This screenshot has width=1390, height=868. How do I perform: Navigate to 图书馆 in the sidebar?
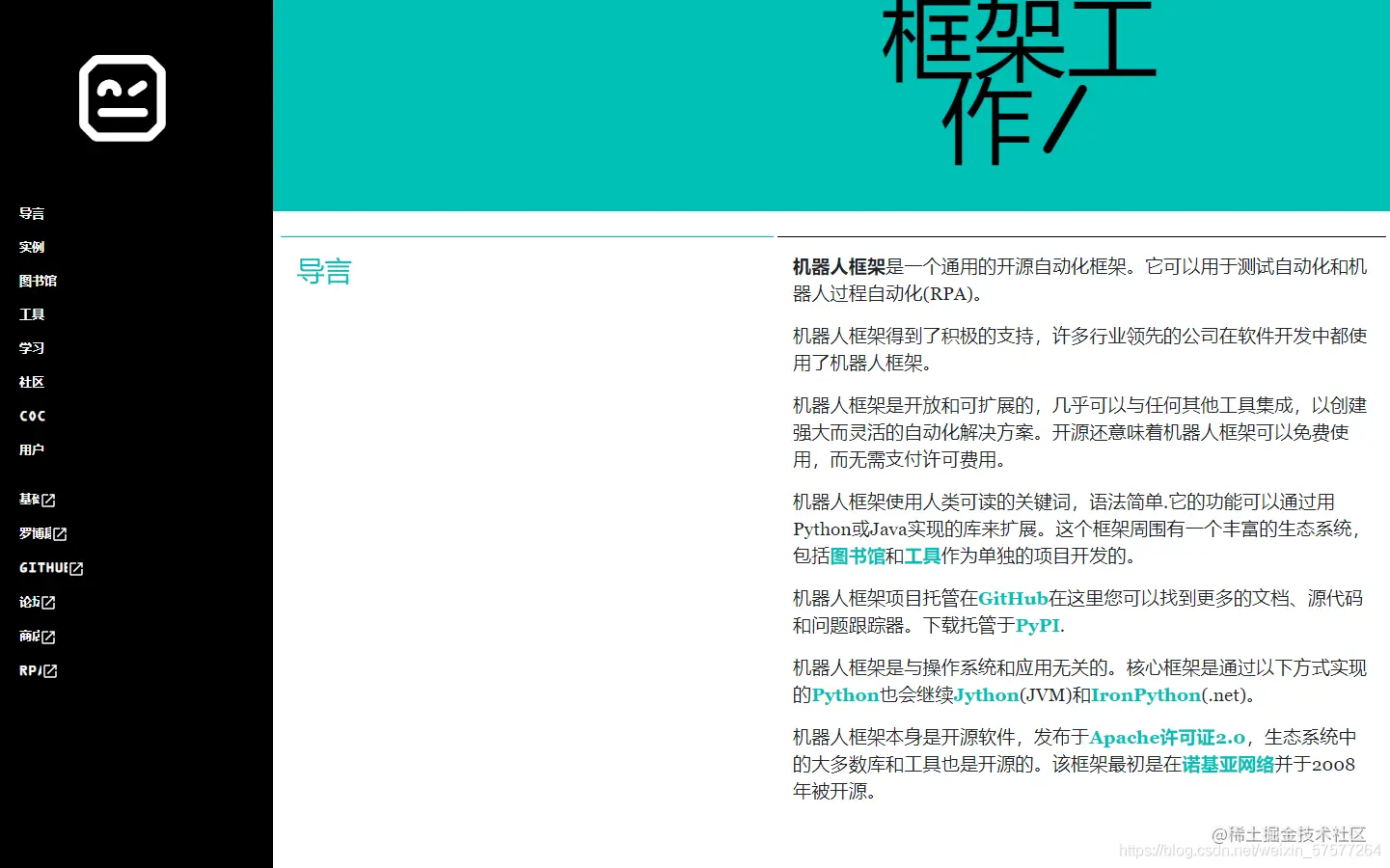[x=38, y=280]
